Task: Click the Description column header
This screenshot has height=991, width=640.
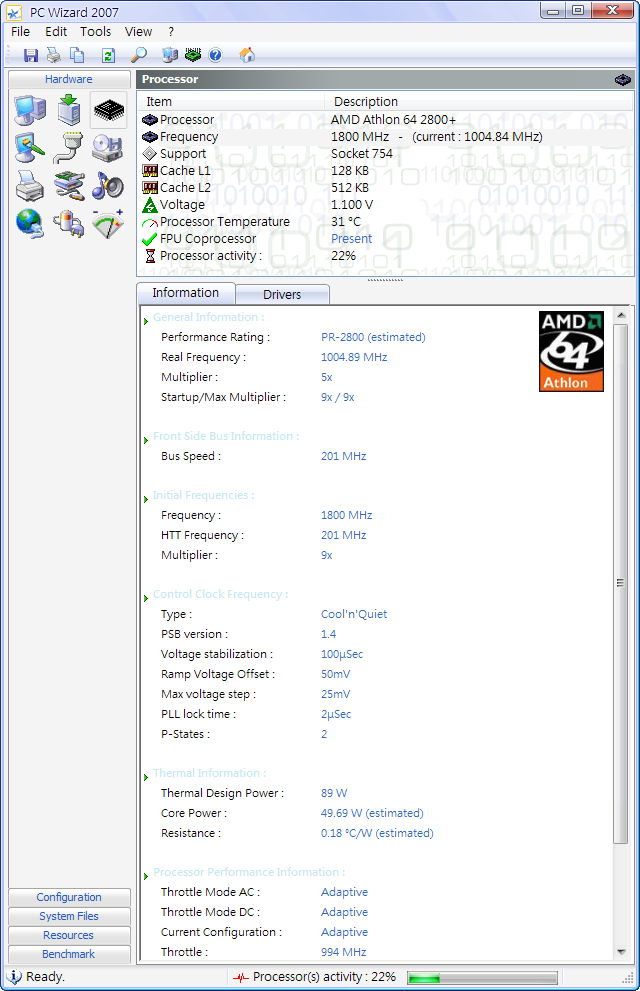Action: [x=479, y=102]
